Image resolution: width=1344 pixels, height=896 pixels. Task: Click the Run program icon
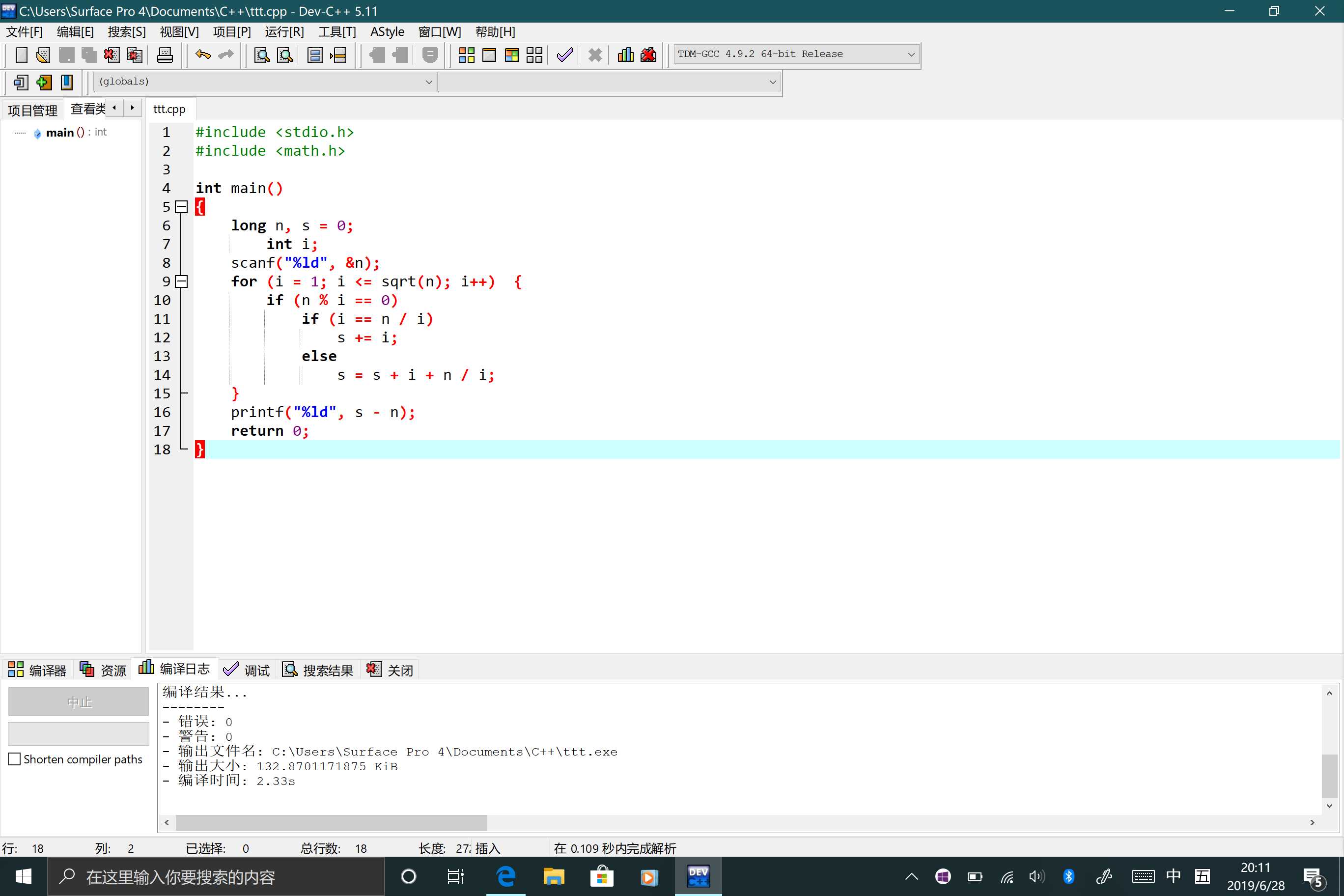click(489, 55)
